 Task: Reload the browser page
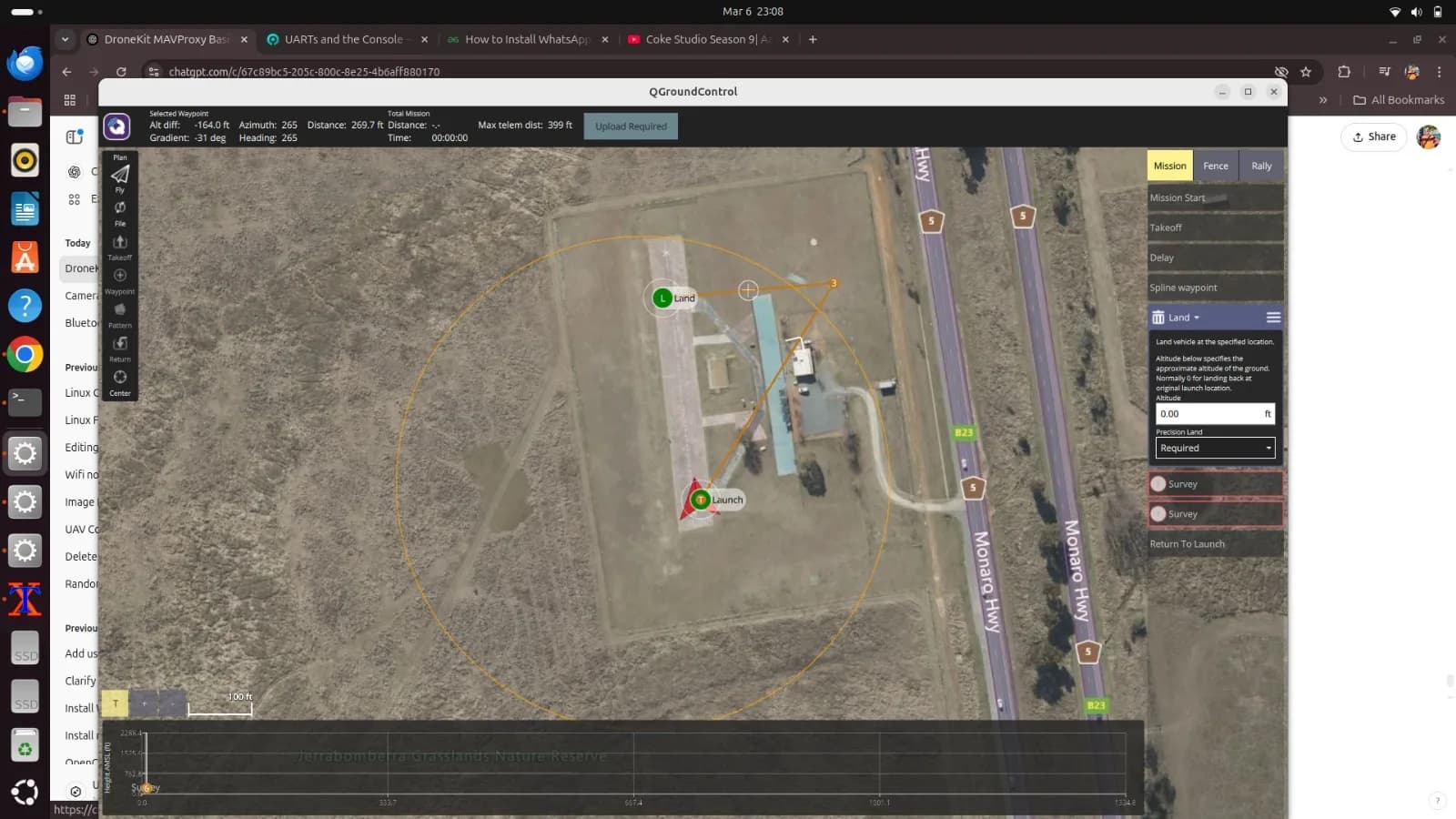point(121,71)
